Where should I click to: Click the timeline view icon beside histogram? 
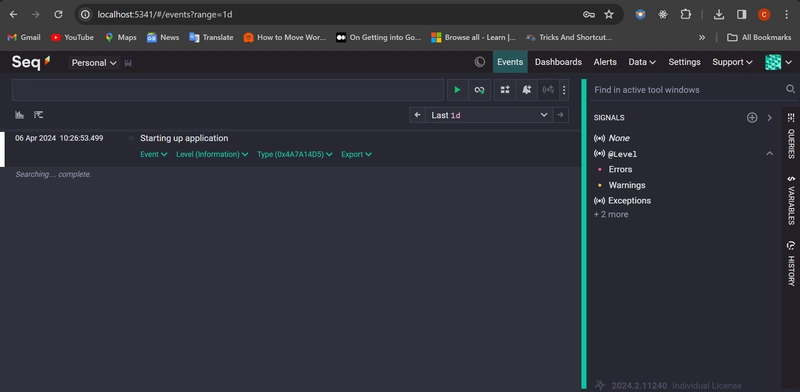(38, 115)
